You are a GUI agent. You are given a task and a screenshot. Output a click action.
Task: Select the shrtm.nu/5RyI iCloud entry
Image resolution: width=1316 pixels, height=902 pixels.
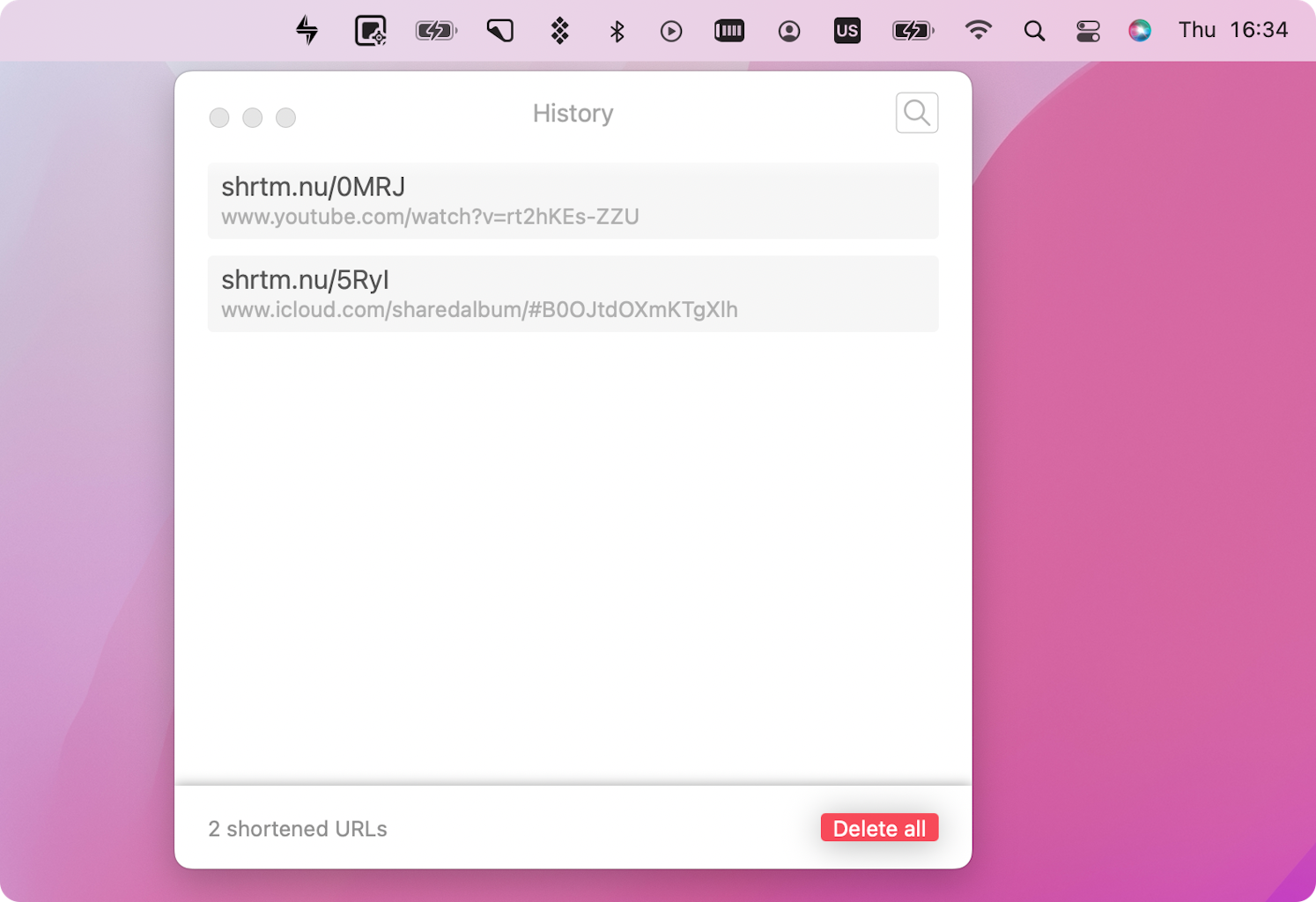pos(573,293)
